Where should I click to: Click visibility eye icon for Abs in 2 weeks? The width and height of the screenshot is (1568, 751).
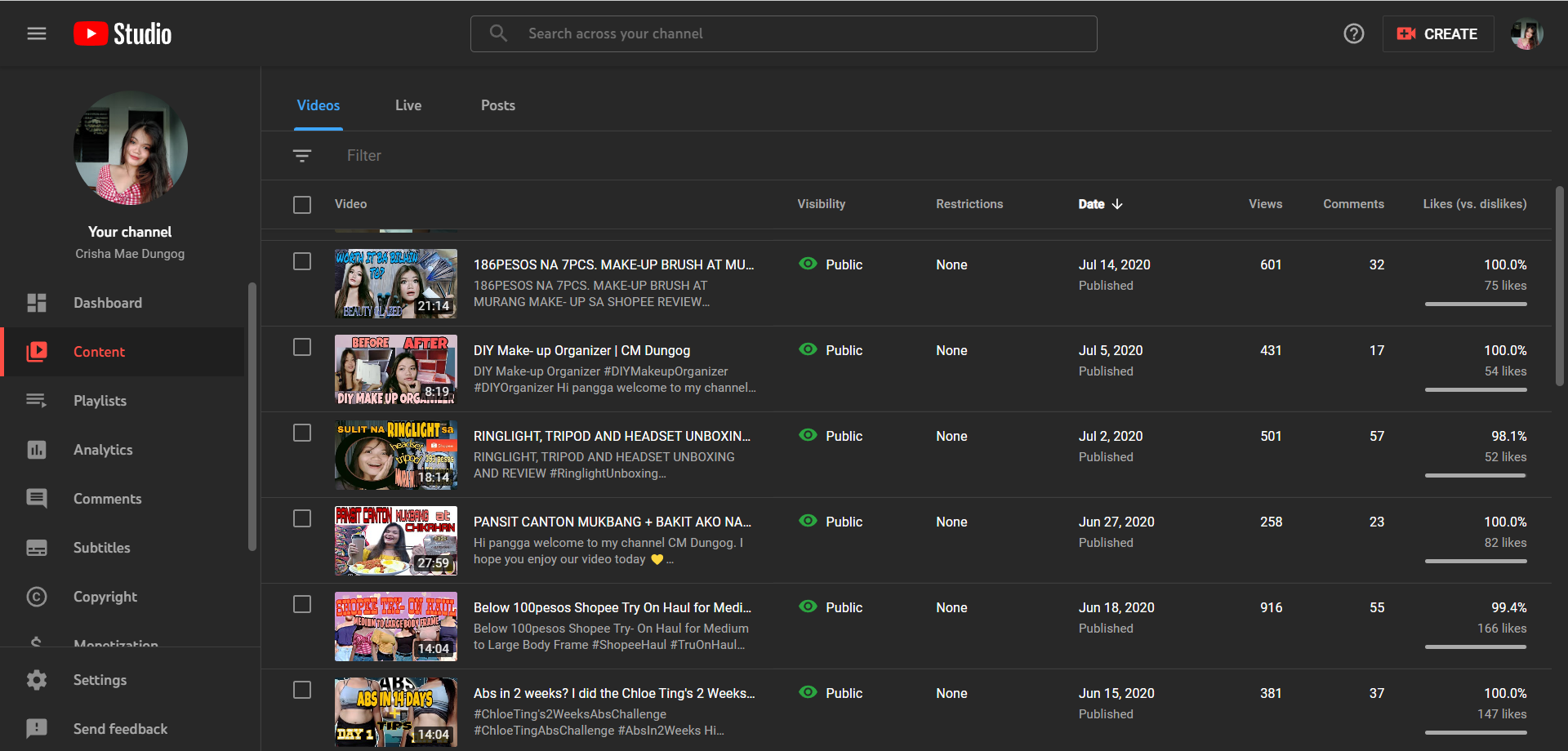tap(808, 692)
